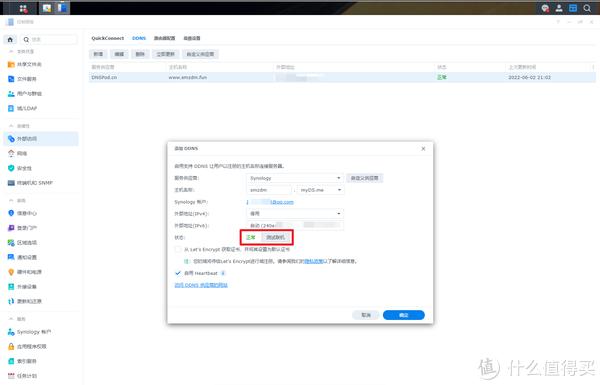Click the hostname input field containing smzdm
Screen dimensions: 600x385
(x=269, y=190)
